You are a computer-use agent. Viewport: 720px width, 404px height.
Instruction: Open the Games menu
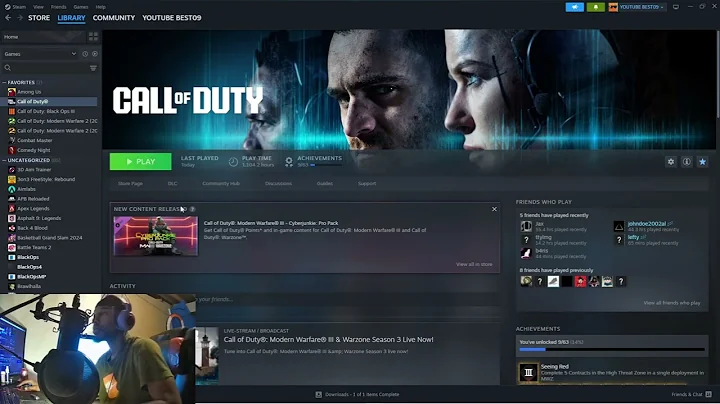[81, 7]
